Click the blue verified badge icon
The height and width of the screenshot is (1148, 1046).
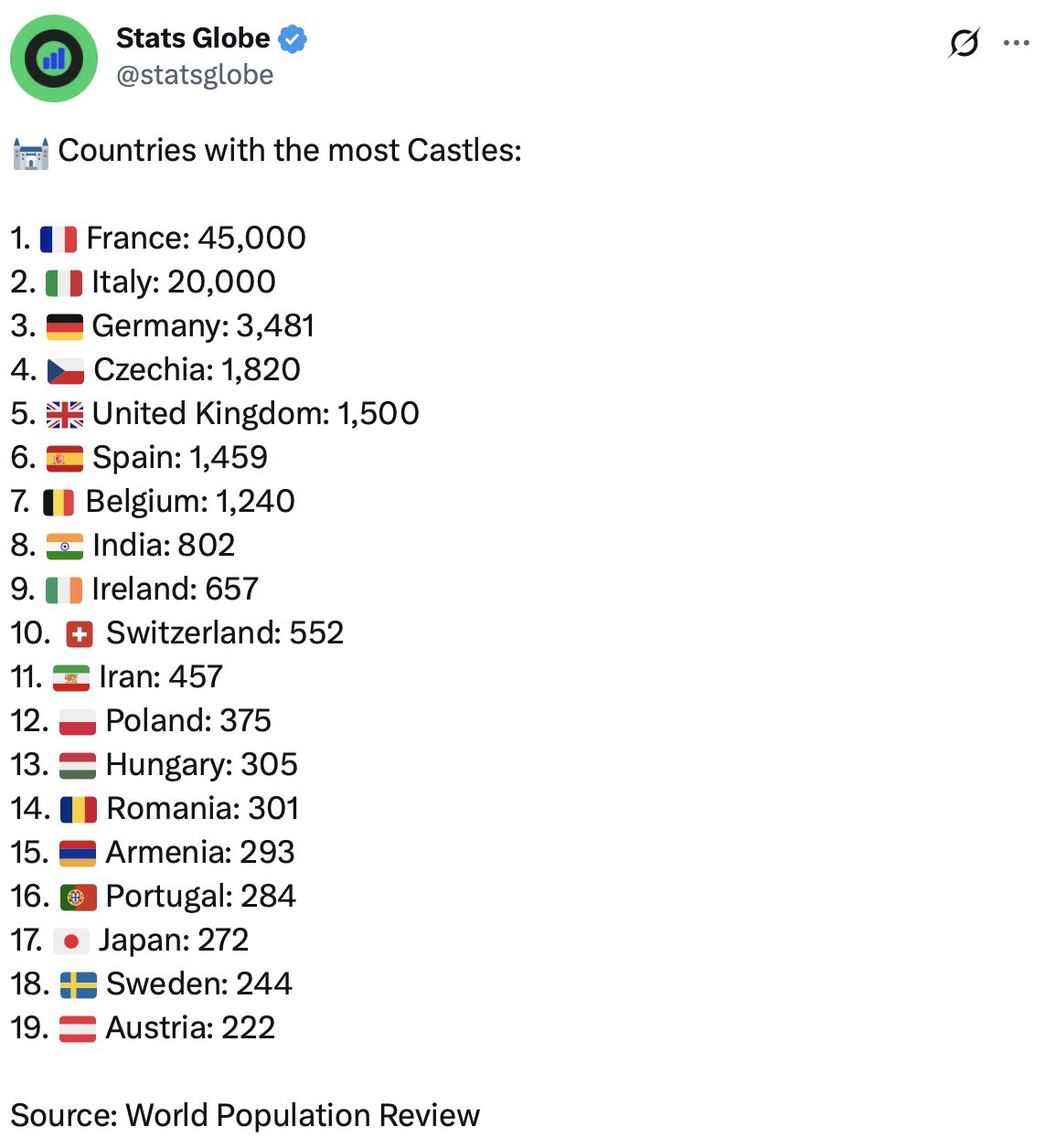(x=293, y=39)
